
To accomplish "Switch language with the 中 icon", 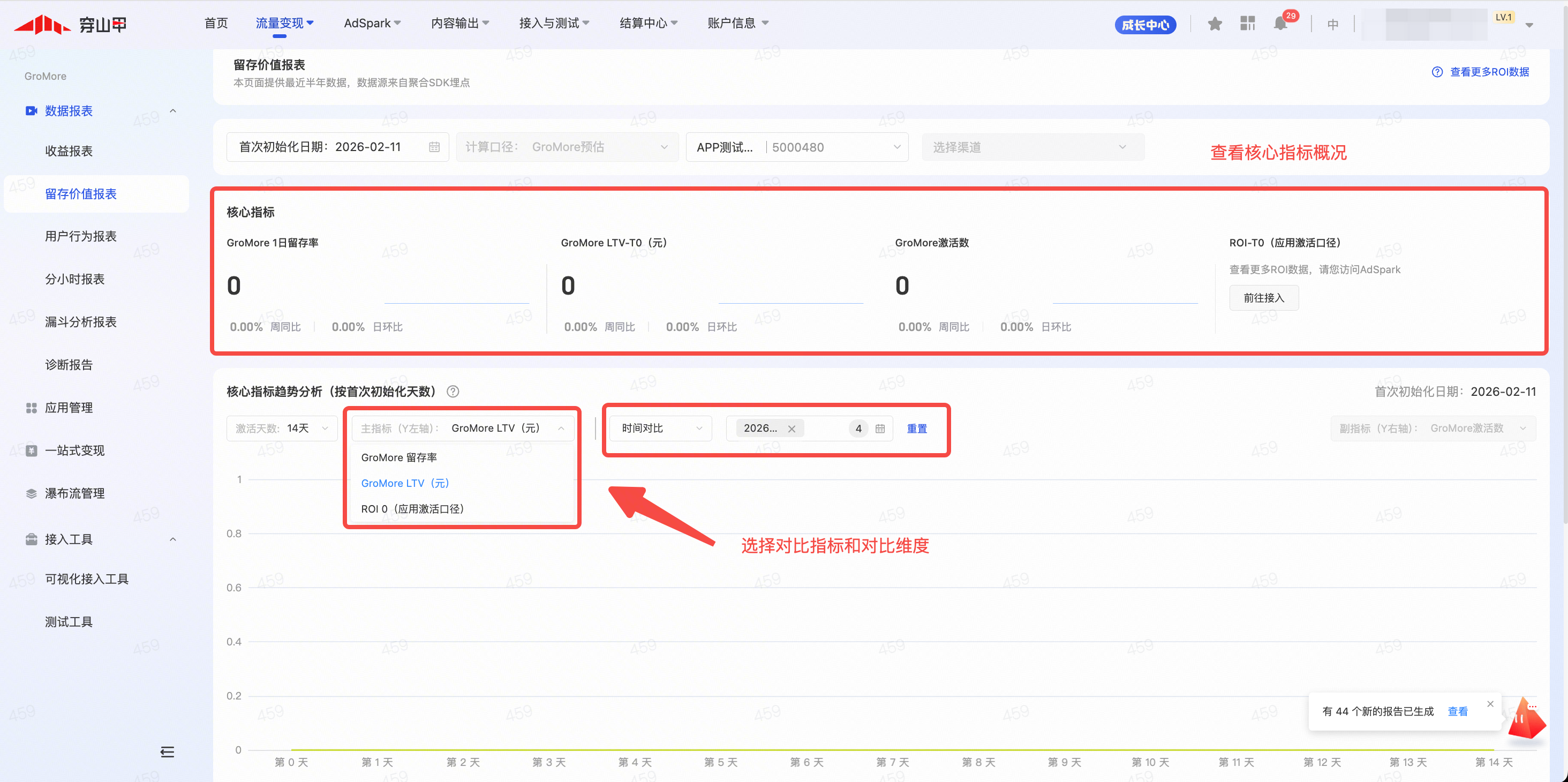I will pyautogui.click(x=1332, y=24).
